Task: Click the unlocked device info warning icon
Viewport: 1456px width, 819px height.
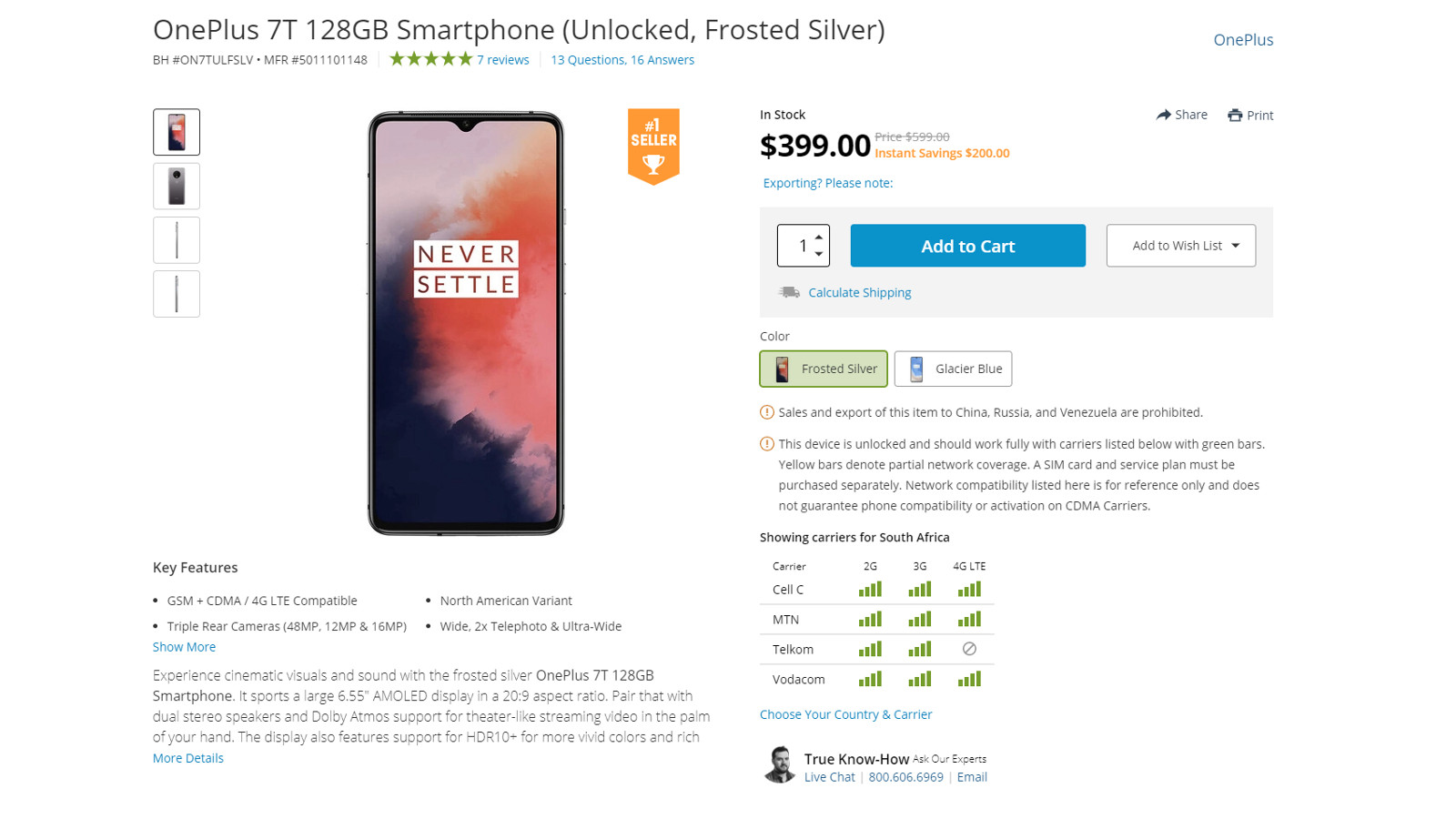Action: [x=767, y=444]
